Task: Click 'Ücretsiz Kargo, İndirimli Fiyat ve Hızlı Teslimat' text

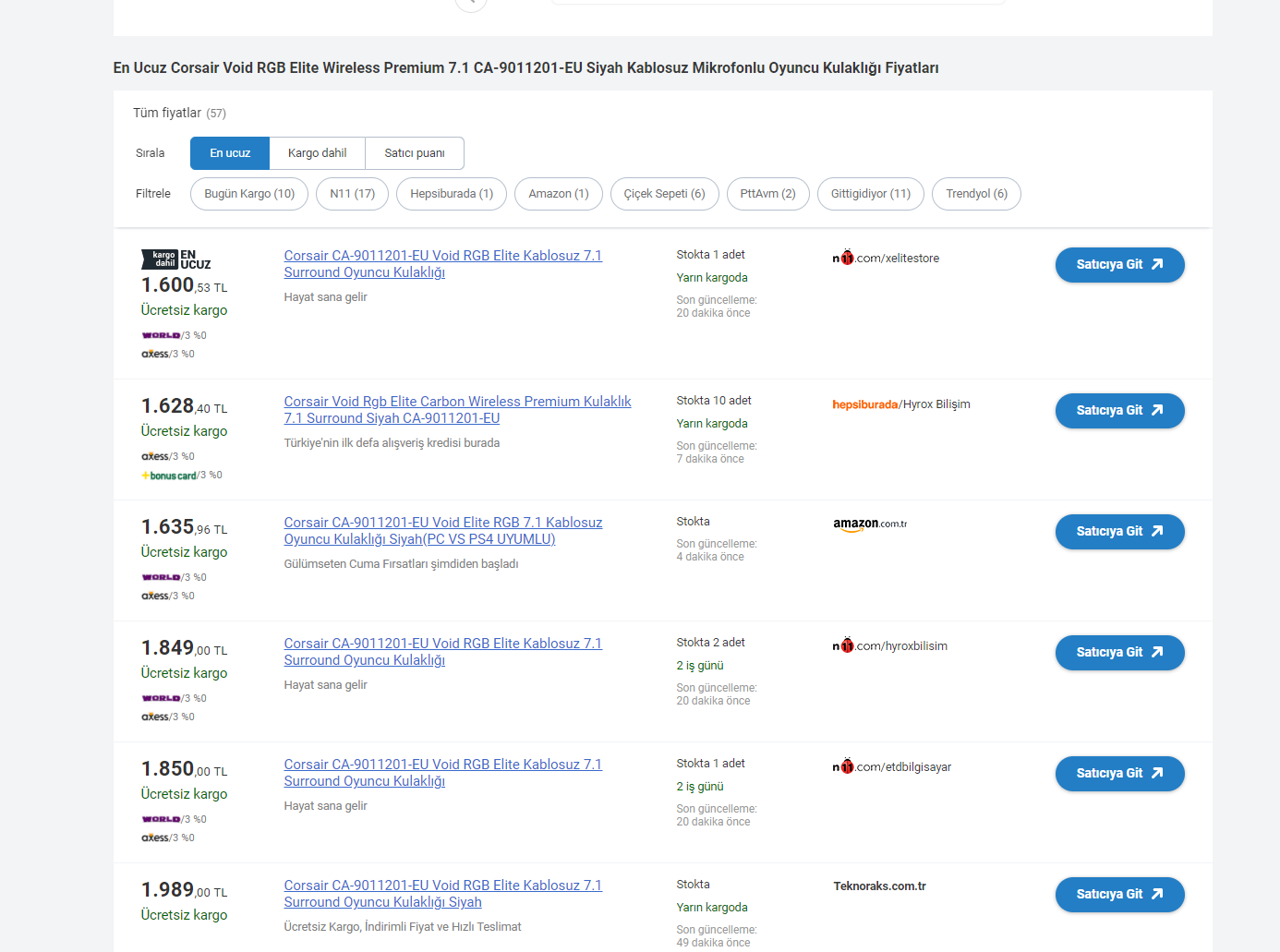Action: (x=403, y=927)
